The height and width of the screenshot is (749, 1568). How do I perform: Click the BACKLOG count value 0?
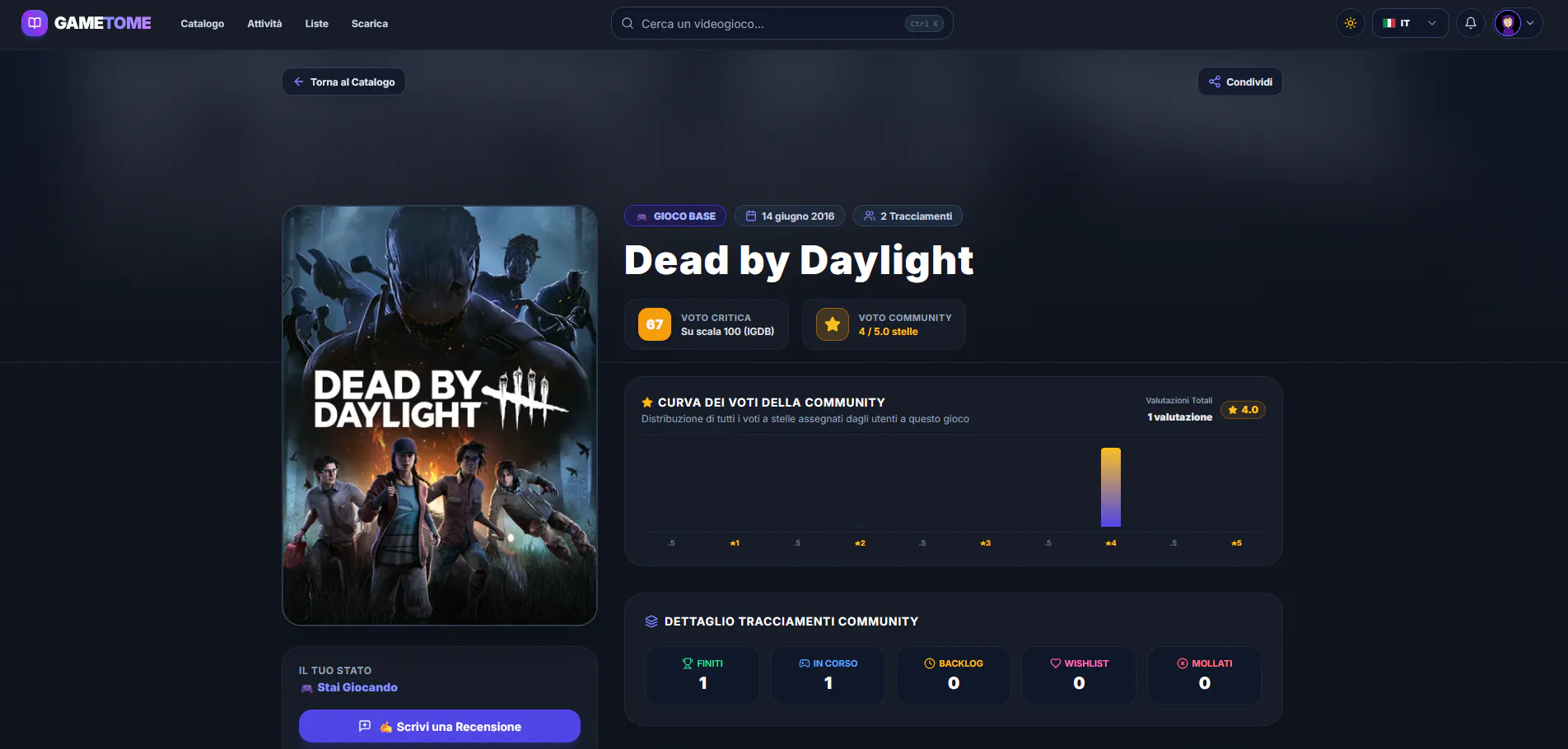pos(954,683)
